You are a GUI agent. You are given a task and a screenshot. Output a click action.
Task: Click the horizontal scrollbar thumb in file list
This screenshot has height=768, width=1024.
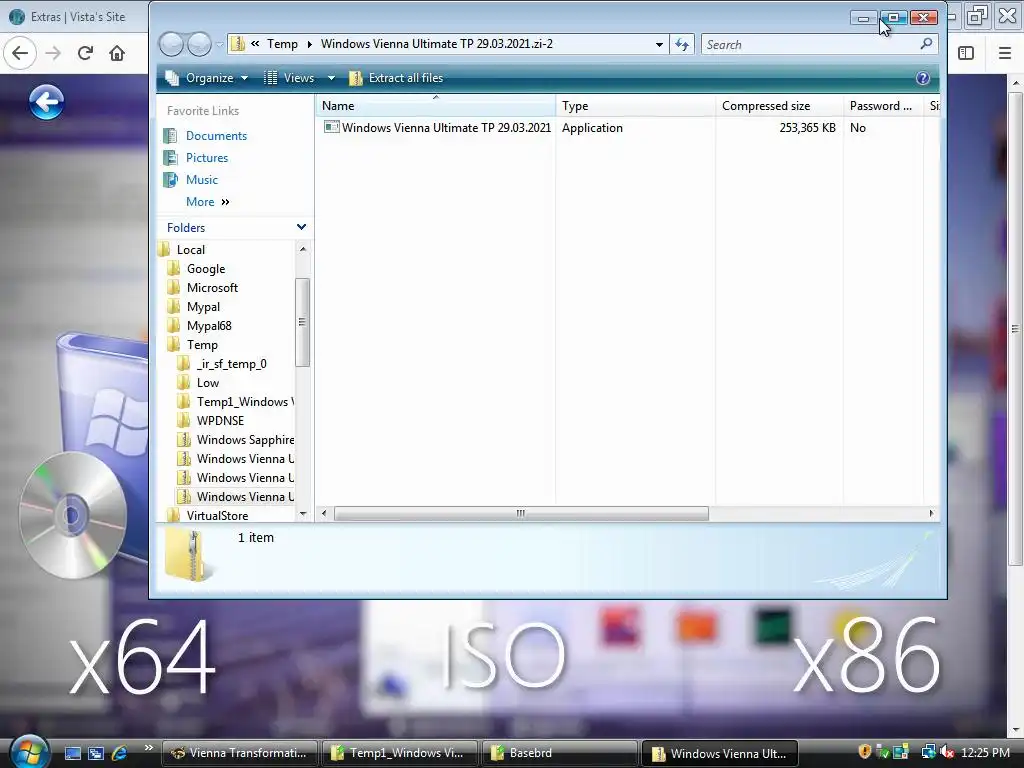click(x=521, y=514)
